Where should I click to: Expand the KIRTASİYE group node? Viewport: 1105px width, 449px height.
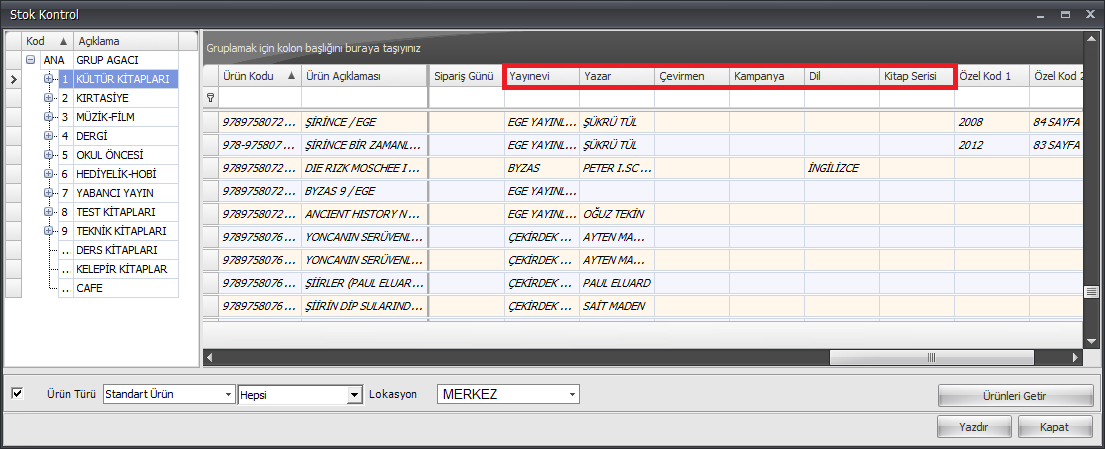point(47,98)
